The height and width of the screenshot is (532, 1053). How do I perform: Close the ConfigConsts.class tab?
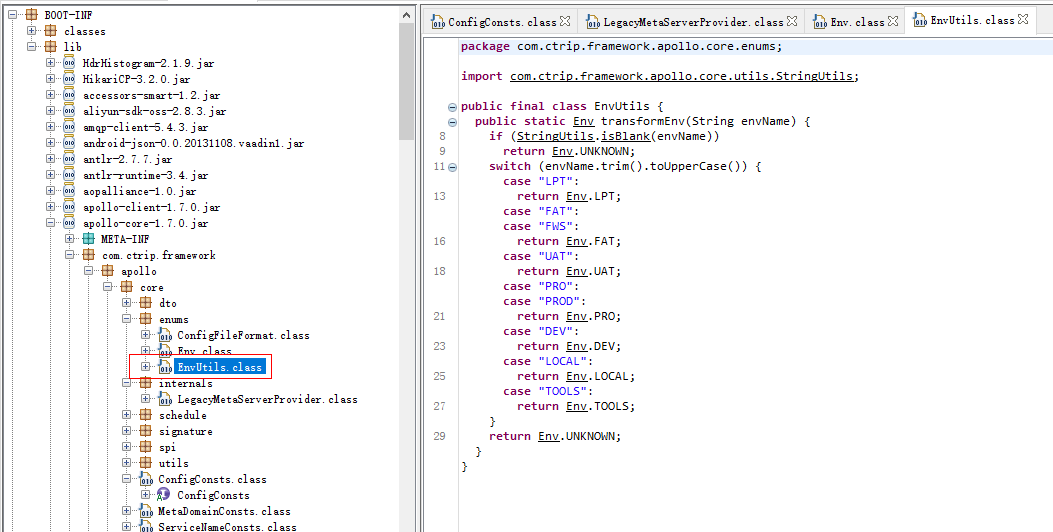coord(565,21)
